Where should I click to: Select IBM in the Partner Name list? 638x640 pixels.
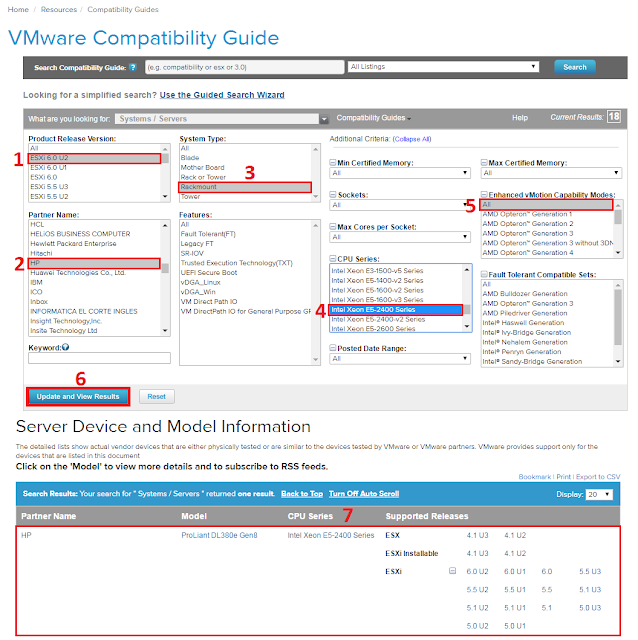point(95,282)
